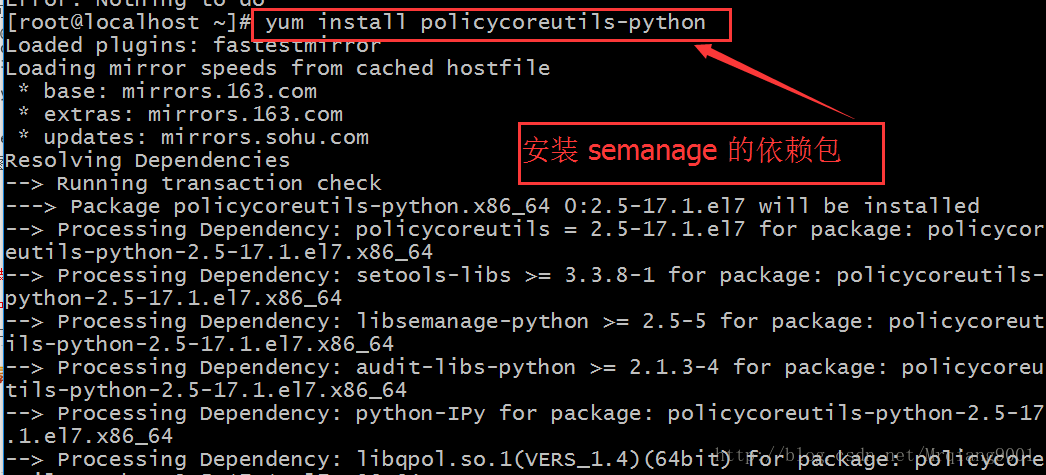Click the base mirrors.163.com hostname
Image resolution: width=1046 pixels, height=475 pixels.
pyautogui.click(x=219, y=92)
